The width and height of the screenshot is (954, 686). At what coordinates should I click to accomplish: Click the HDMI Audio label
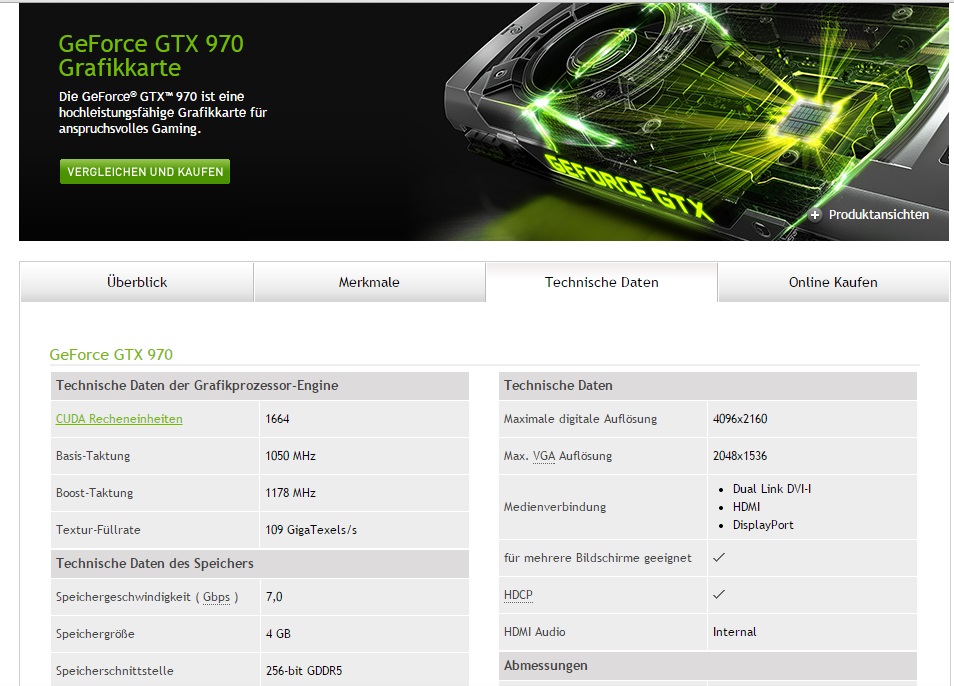coord(535,632)
